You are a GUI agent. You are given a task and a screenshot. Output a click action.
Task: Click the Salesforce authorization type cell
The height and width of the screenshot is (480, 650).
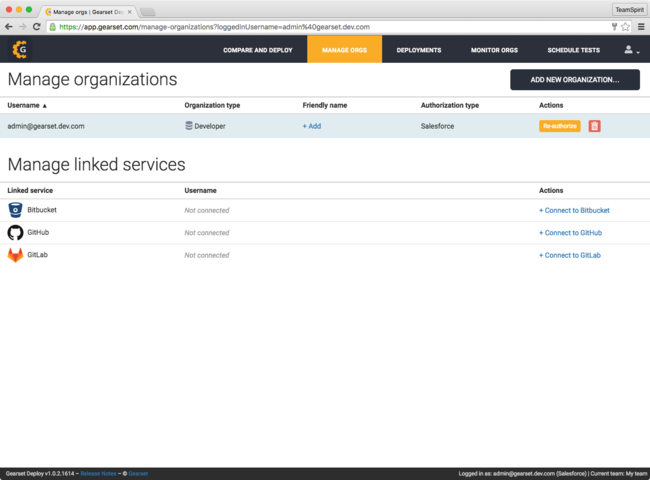pyautogui.click(x=437, y=126)
